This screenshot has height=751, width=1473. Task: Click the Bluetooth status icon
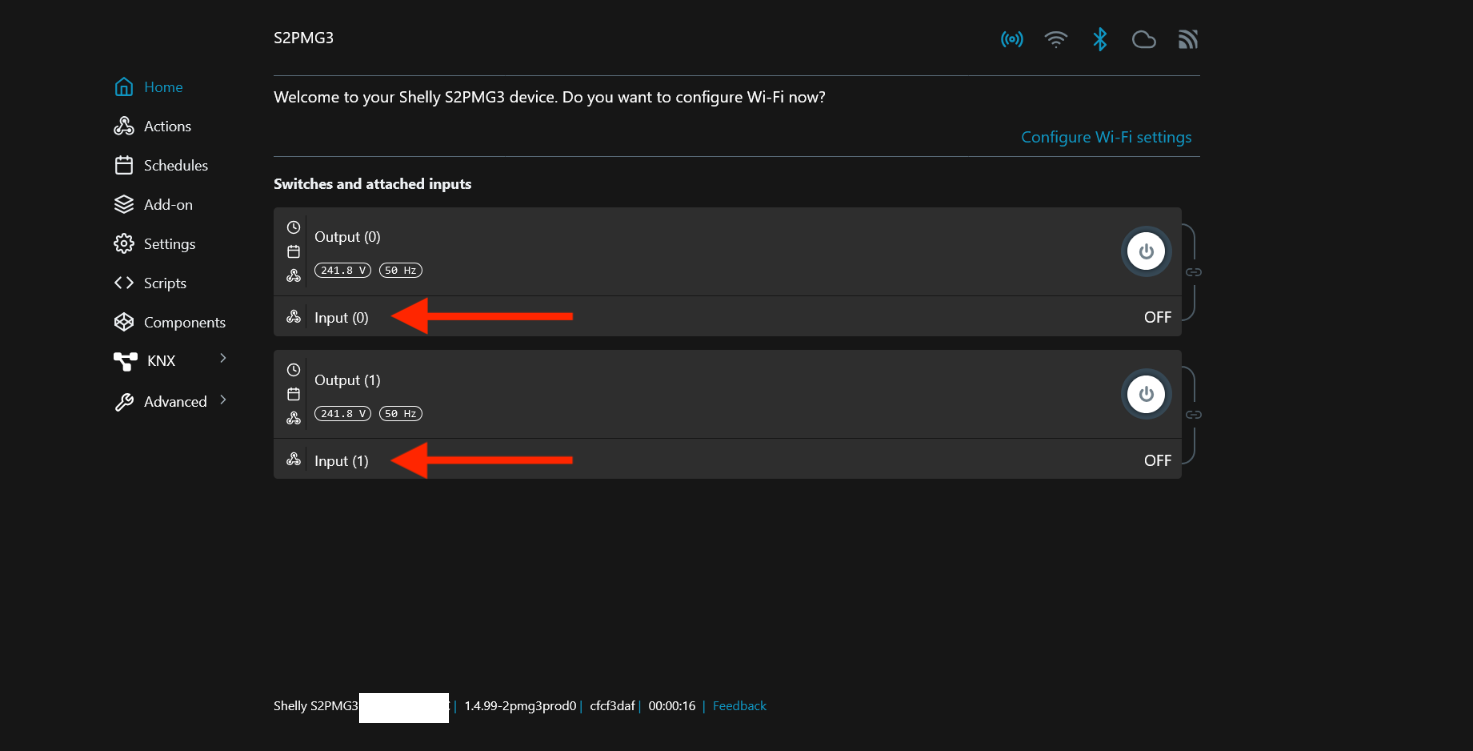click(x=1100, y=39)
